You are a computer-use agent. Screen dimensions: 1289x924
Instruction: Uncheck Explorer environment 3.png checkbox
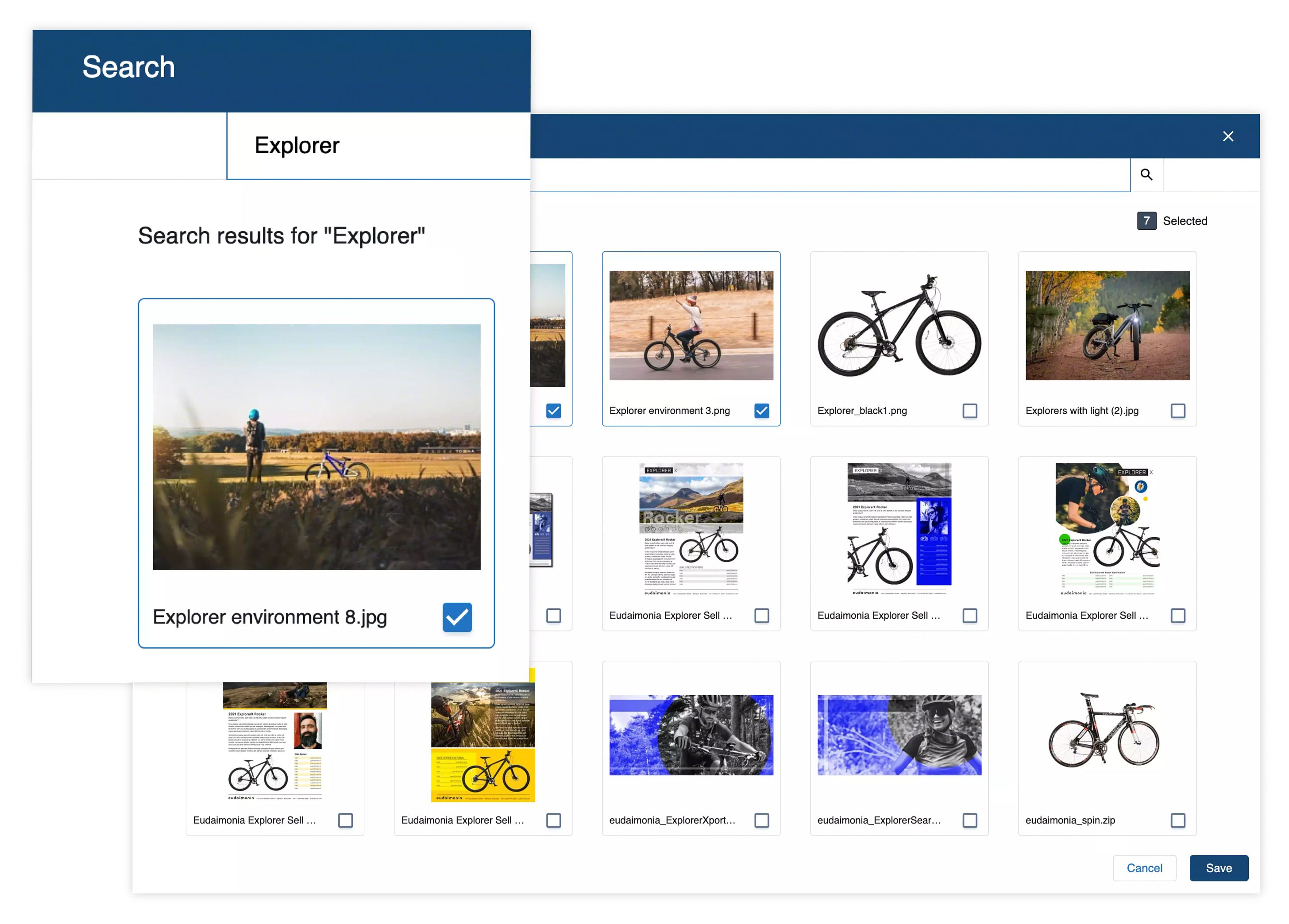pos(761,411)
